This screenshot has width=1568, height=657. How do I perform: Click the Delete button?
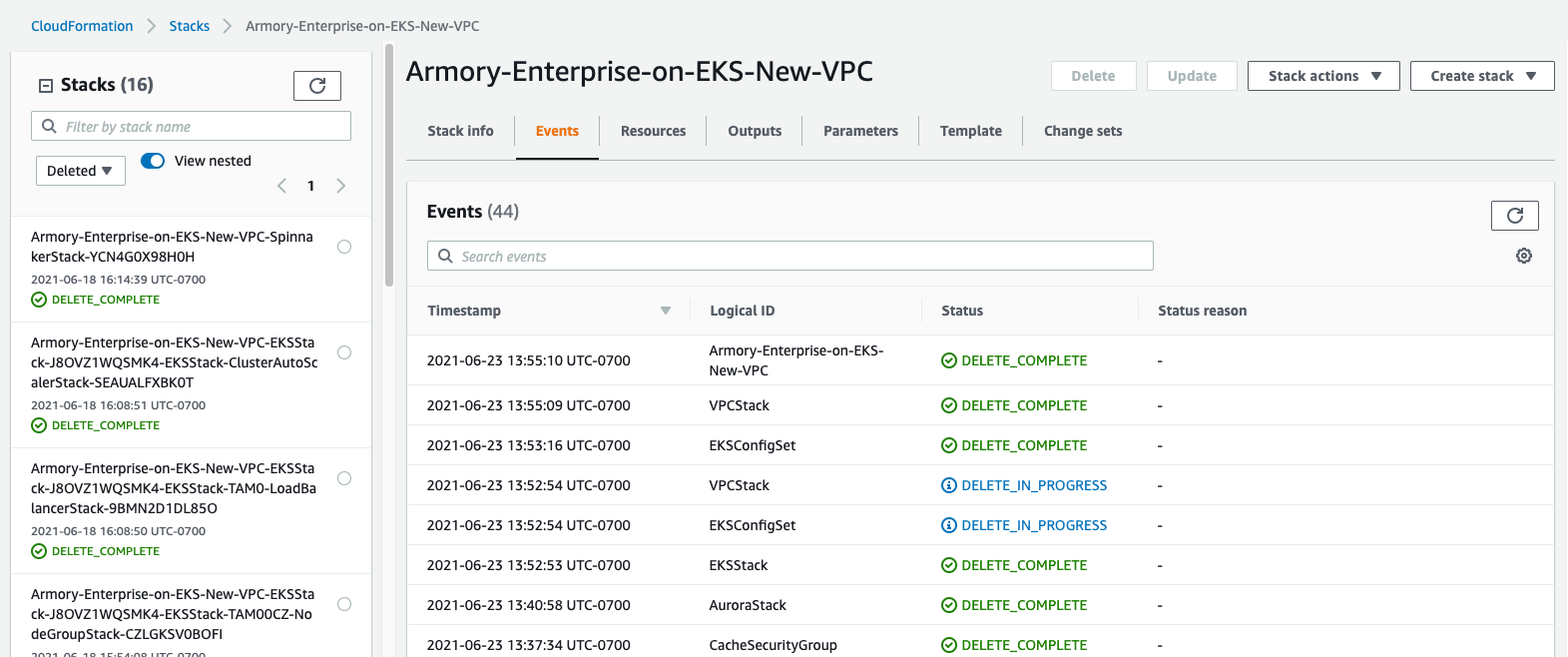(1093, 76)
